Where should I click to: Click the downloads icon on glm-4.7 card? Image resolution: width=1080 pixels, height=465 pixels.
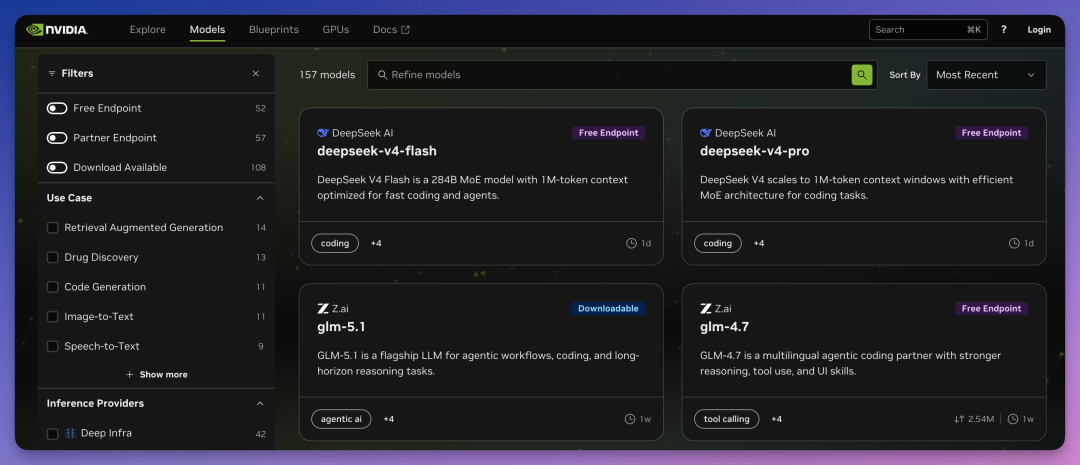(959, 419)
